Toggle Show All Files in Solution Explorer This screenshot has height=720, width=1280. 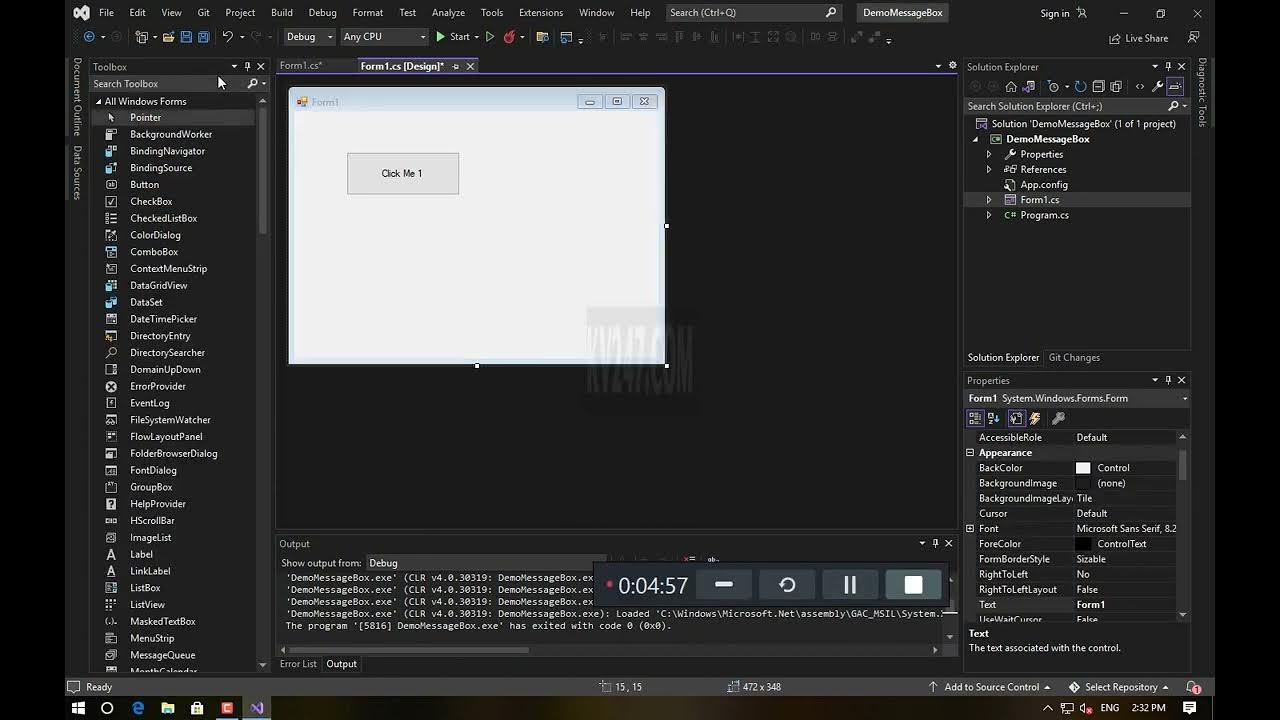pyautogui.click(x=1116, y=87)
